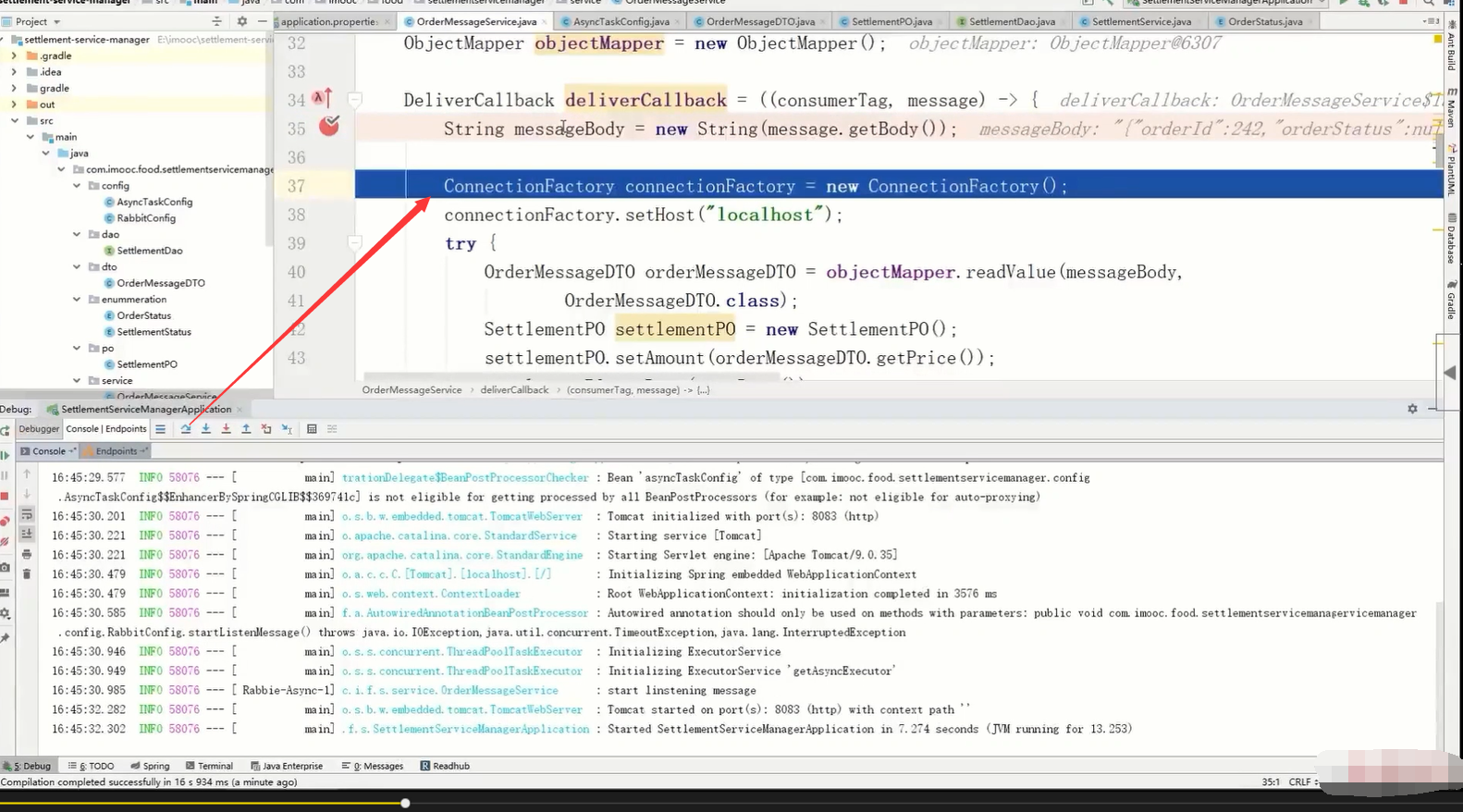Toggle scroll to end in console

27,534
